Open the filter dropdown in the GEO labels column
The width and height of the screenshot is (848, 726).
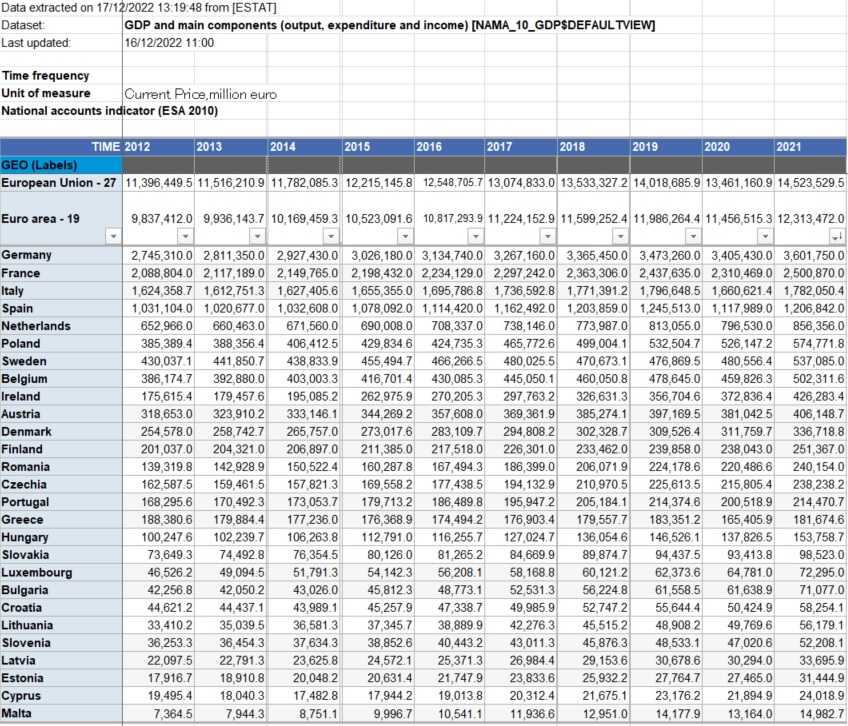112,237
